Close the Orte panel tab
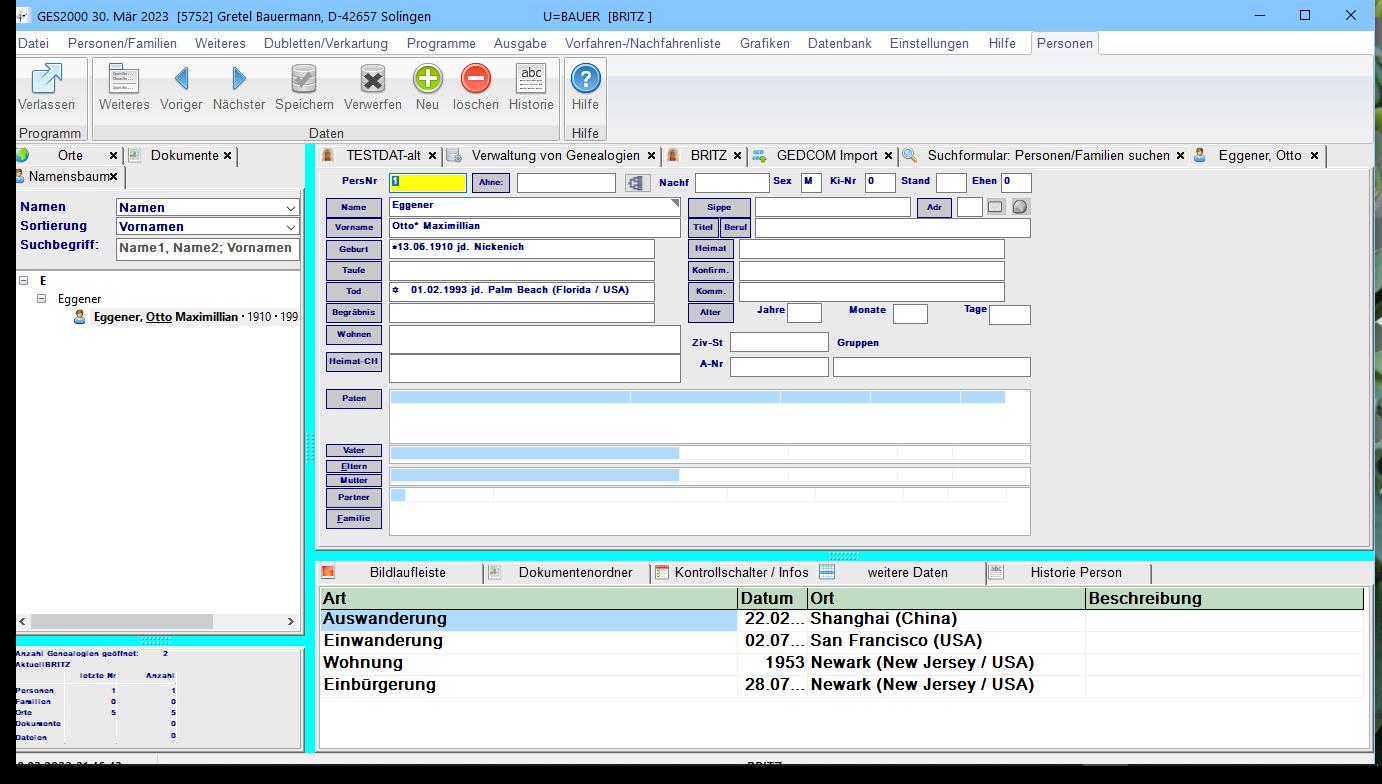The height and width of the screenshot is (784, 1382). (113, 156)
